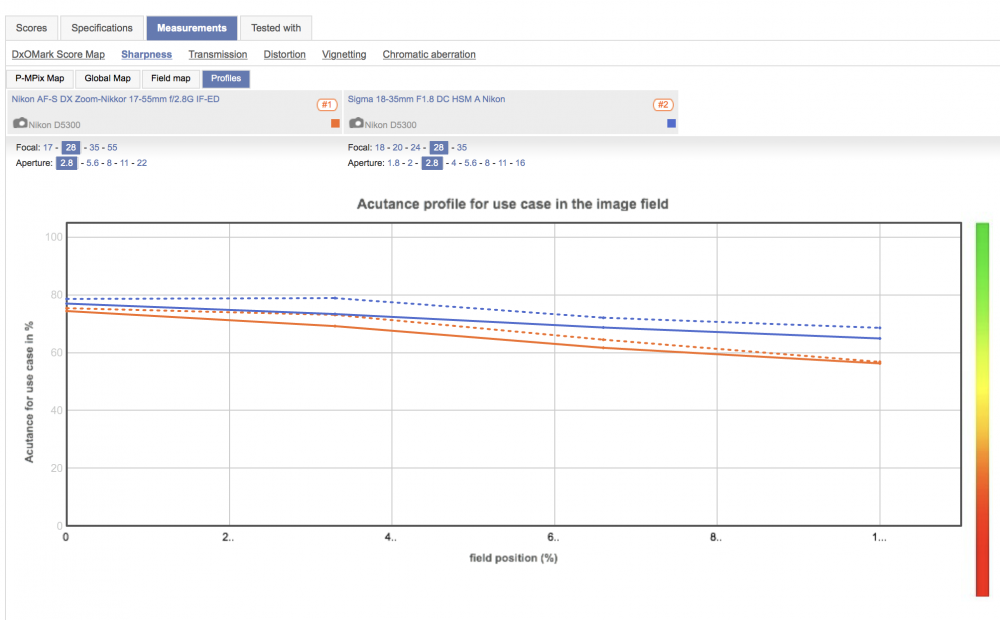Select the Profiles view button
The width and height of the screenshot is (1000, 620).
pyautogui.click(x=226, y=78)
